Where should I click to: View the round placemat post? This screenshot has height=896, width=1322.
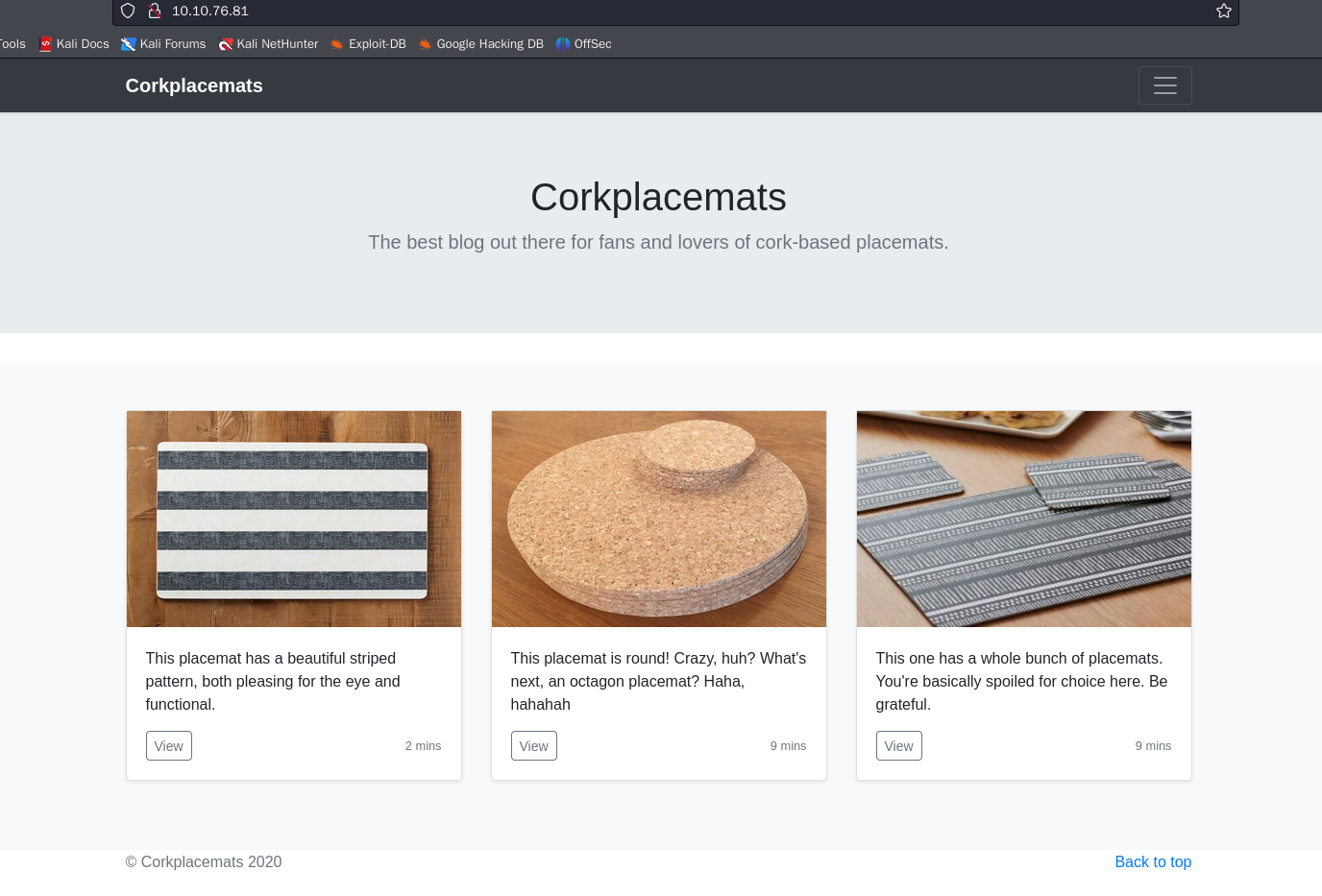[x=533, y=746]
